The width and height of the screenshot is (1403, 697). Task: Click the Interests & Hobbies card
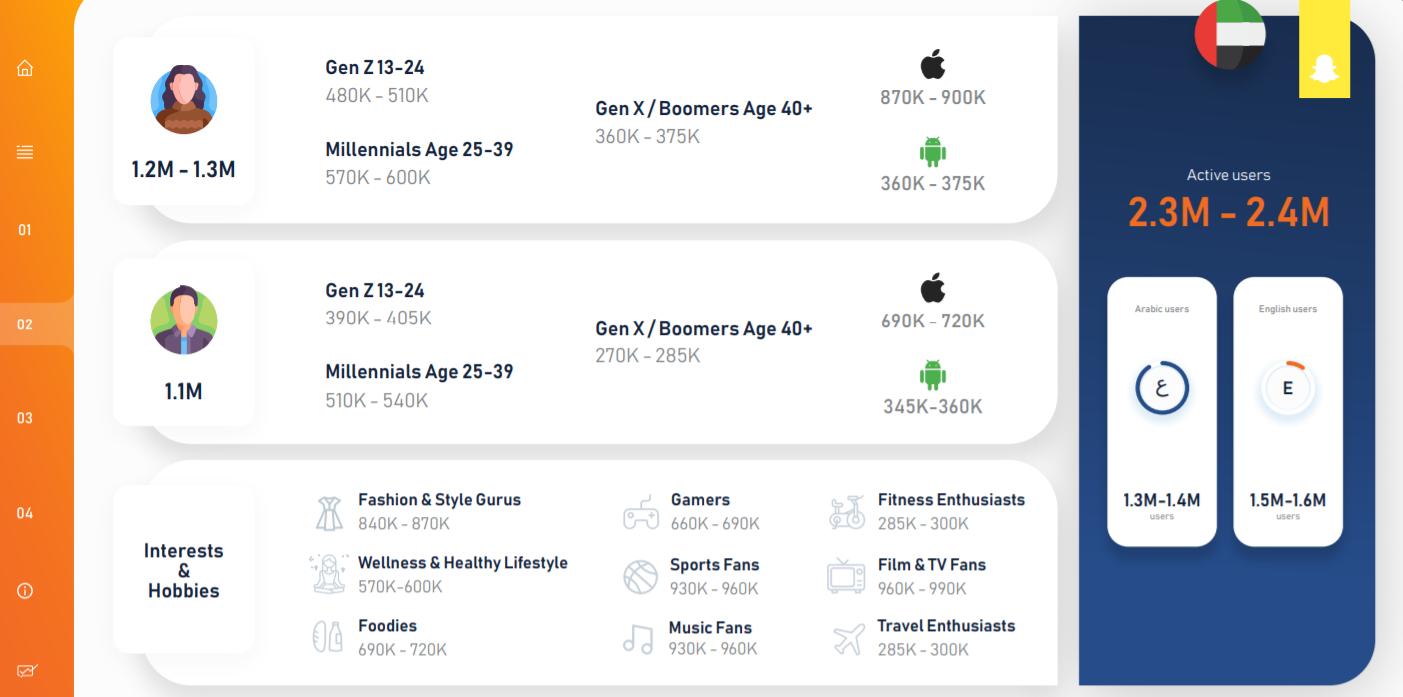point(184,570)
